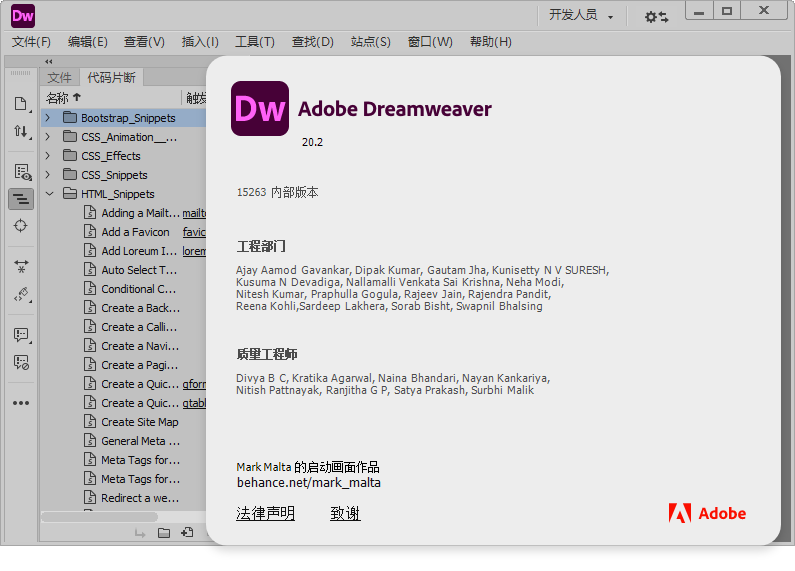Open the 帮助(H) menu
Viewport: 795px width, 571px height.
[x=491, y=42]
